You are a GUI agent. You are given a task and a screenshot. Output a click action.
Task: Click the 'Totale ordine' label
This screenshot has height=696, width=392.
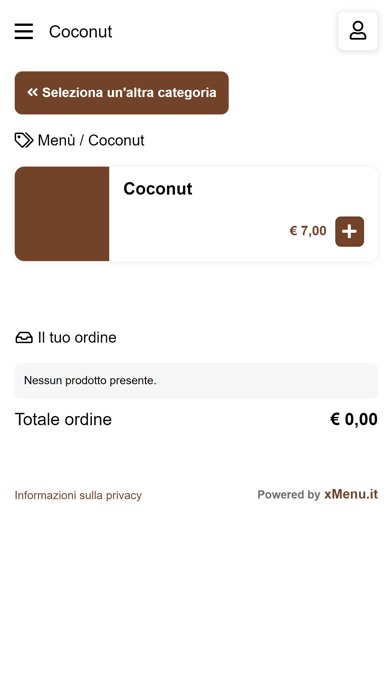(63, 419)
